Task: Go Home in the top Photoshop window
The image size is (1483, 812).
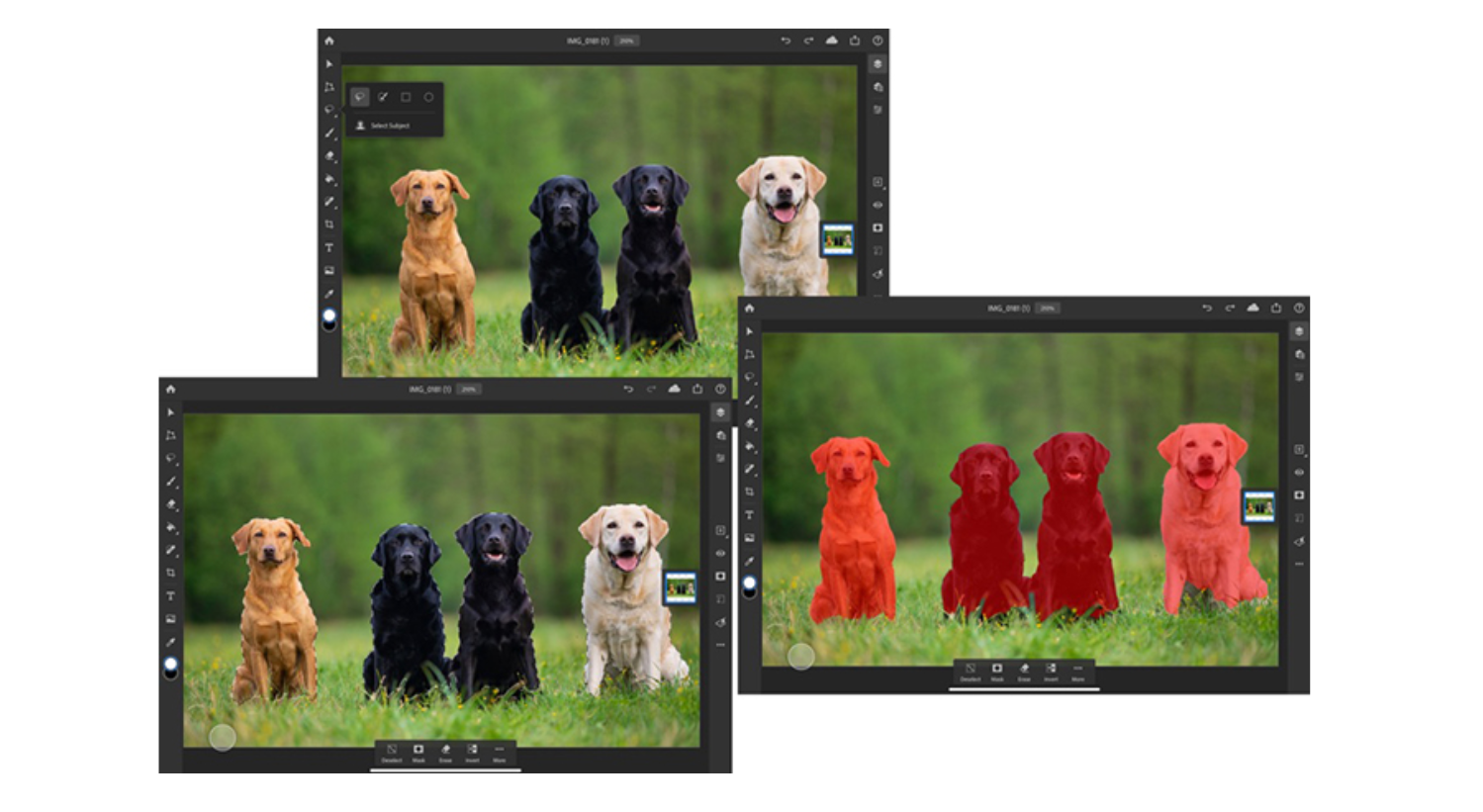Action: [329, 41]
